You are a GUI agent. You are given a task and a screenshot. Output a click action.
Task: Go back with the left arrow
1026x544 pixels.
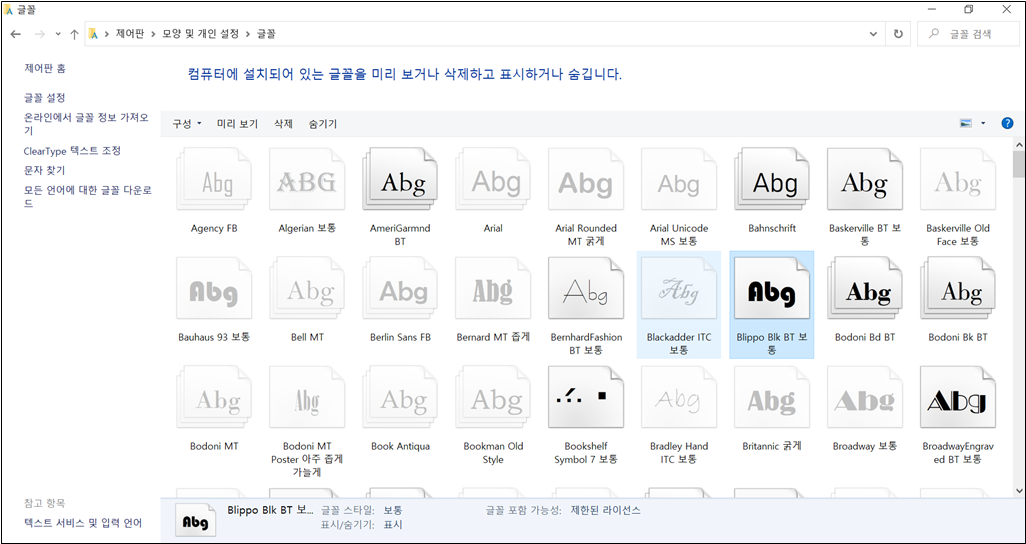tap(16, 34)
